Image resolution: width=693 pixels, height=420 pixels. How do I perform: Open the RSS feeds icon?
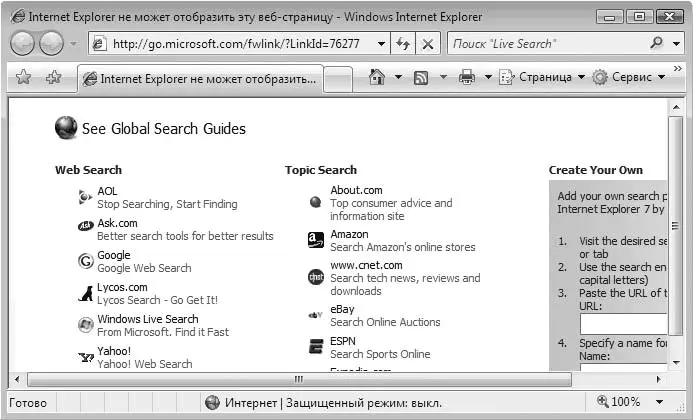coord(421,78)
